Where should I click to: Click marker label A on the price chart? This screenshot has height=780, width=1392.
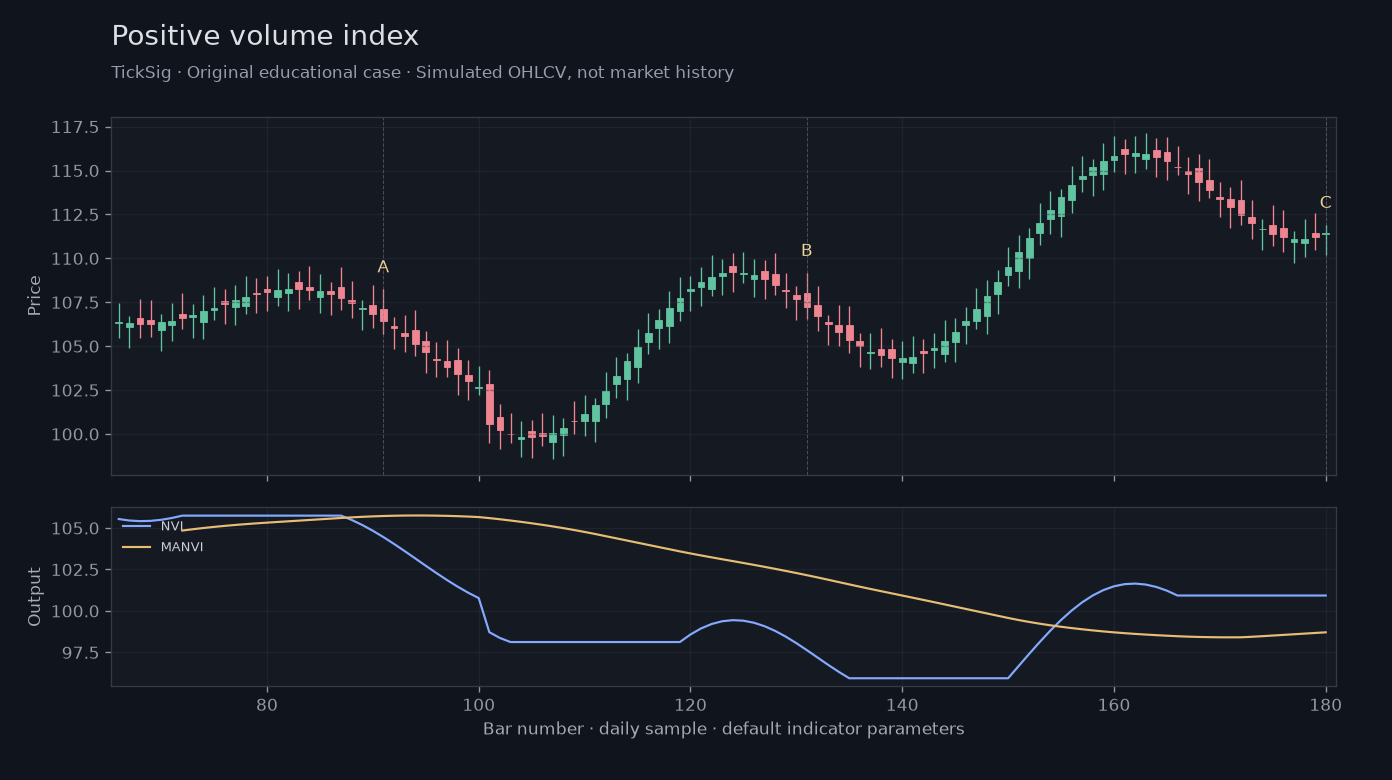point(383,267)
